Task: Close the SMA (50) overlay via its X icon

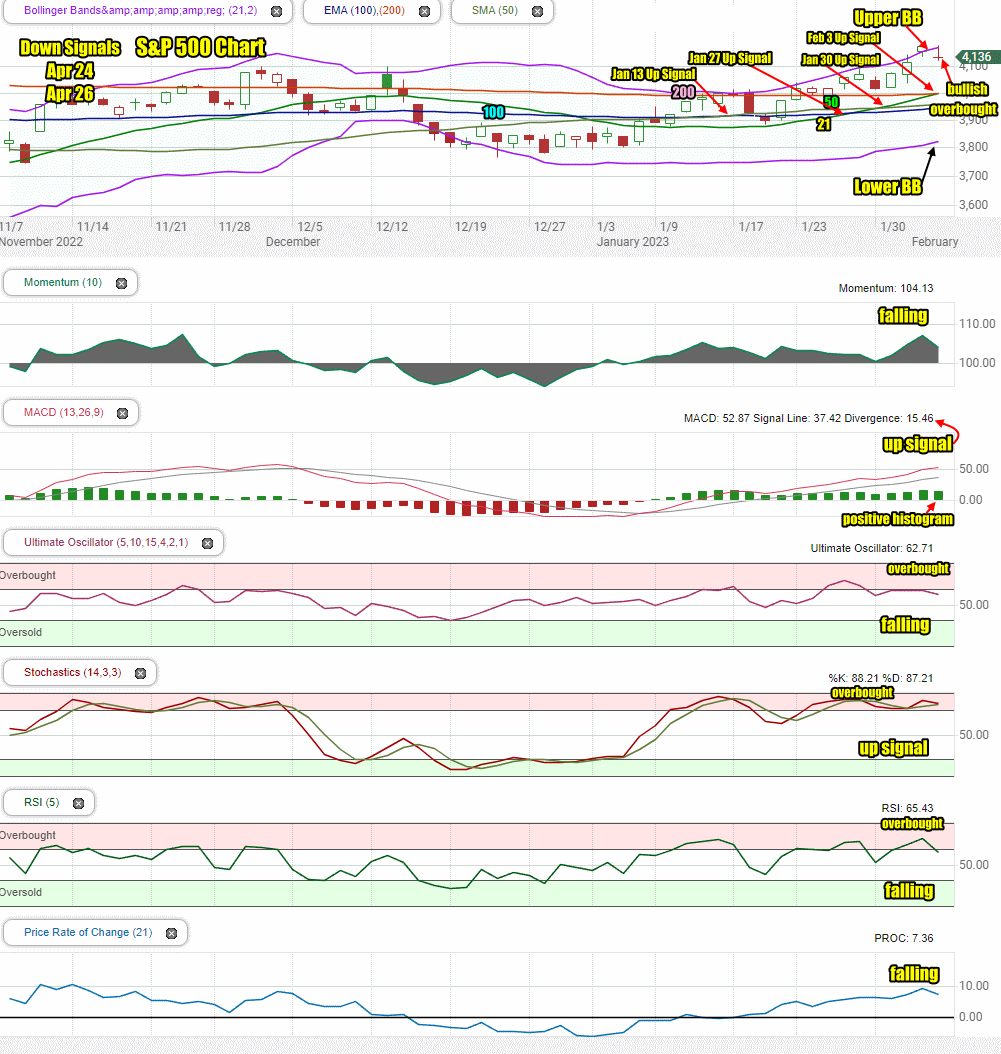Action: (537, 11)
